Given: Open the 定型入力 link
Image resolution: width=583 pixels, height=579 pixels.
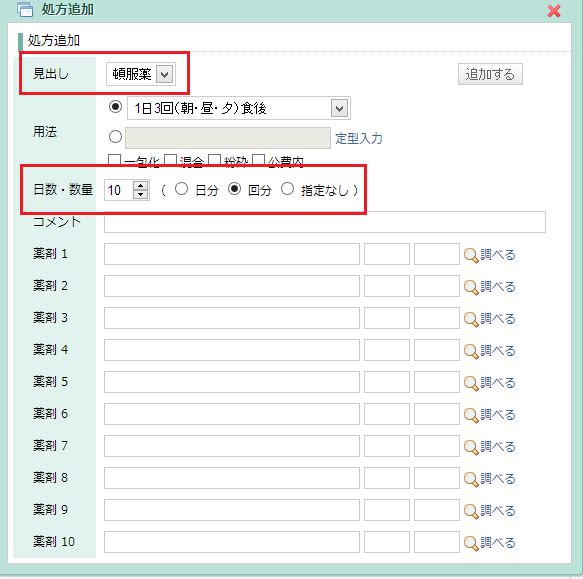Looking at the screenshot, I should tap(359, 139).
